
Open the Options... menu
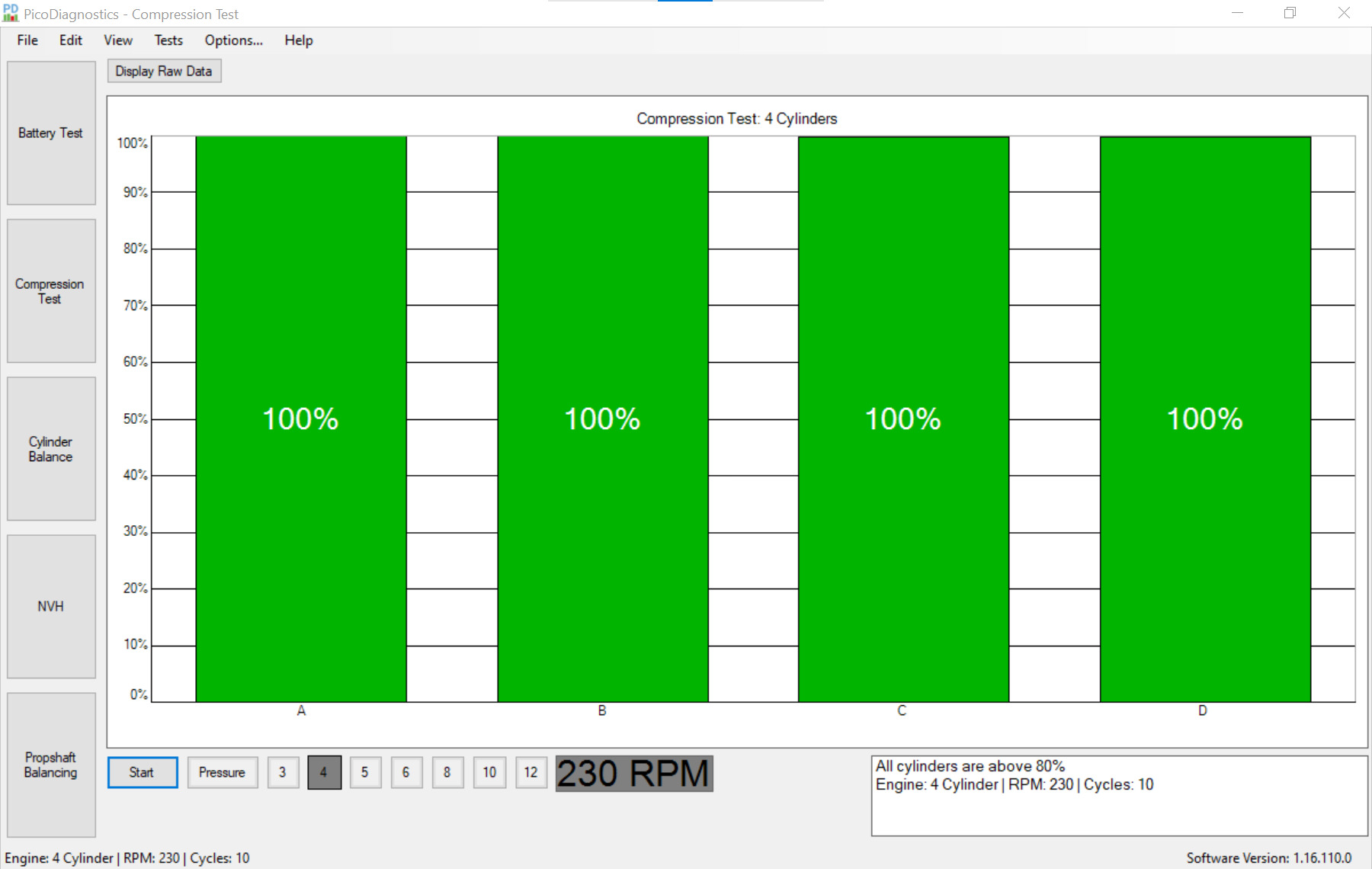(234, 40)
